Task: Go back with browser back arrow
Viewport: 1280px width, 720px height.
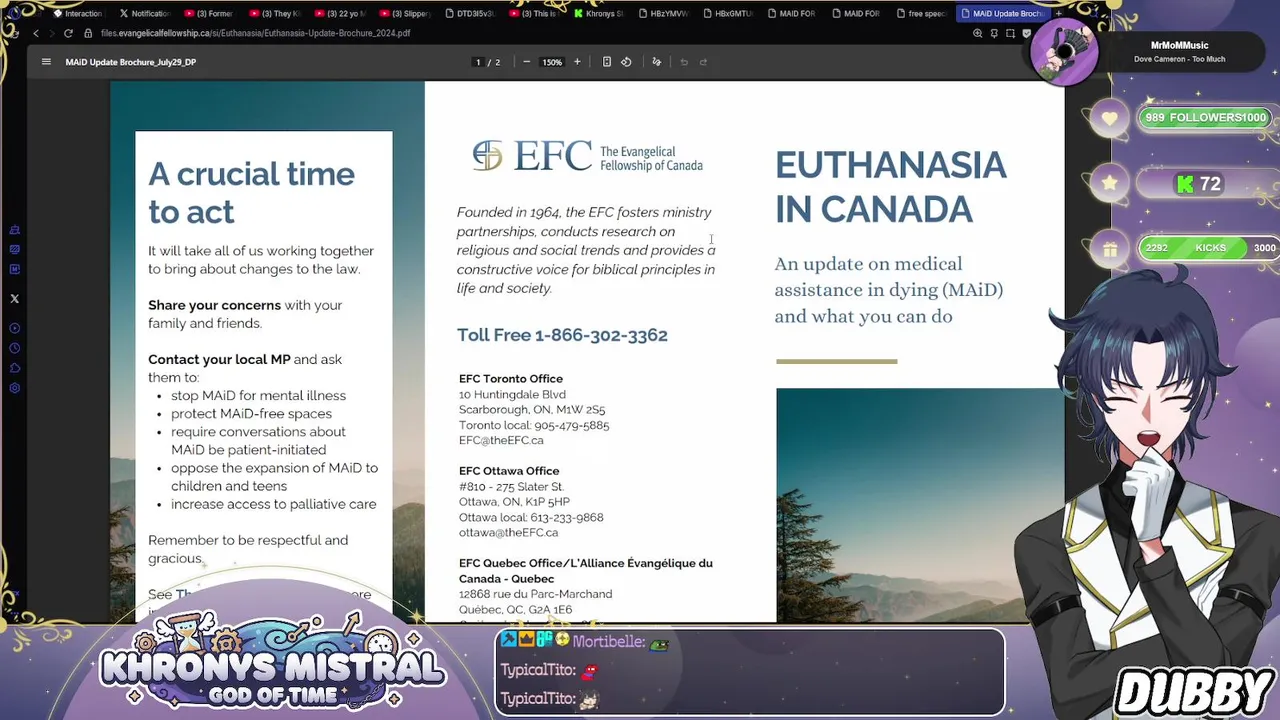Action: point(36,33)
